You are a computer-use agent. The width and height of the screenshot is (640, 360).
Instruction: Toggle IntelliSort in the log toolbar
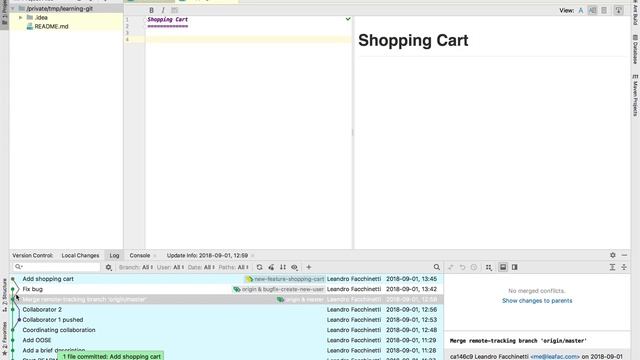283,267
